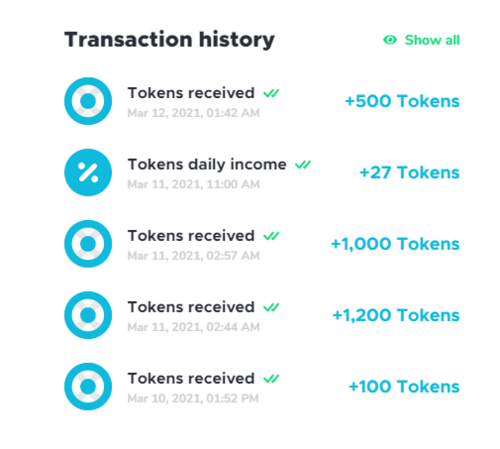The image size is (500, 449).
Task: Click the token icon for the +500 transaction
Action: tap(88, 101)
